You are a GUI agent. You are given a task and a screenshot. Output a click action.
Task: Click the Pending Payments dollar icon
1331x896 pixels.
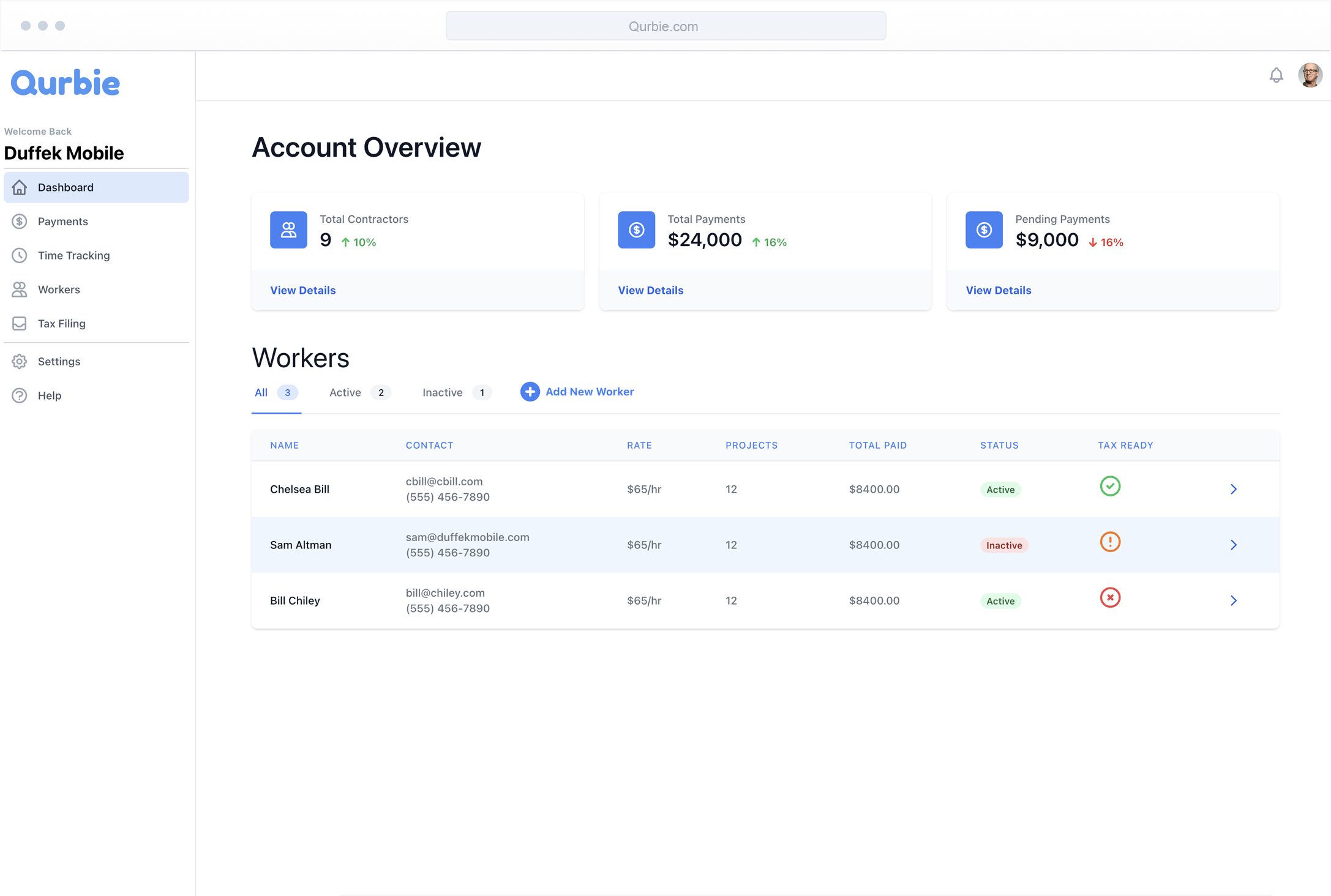coord(984,230)
